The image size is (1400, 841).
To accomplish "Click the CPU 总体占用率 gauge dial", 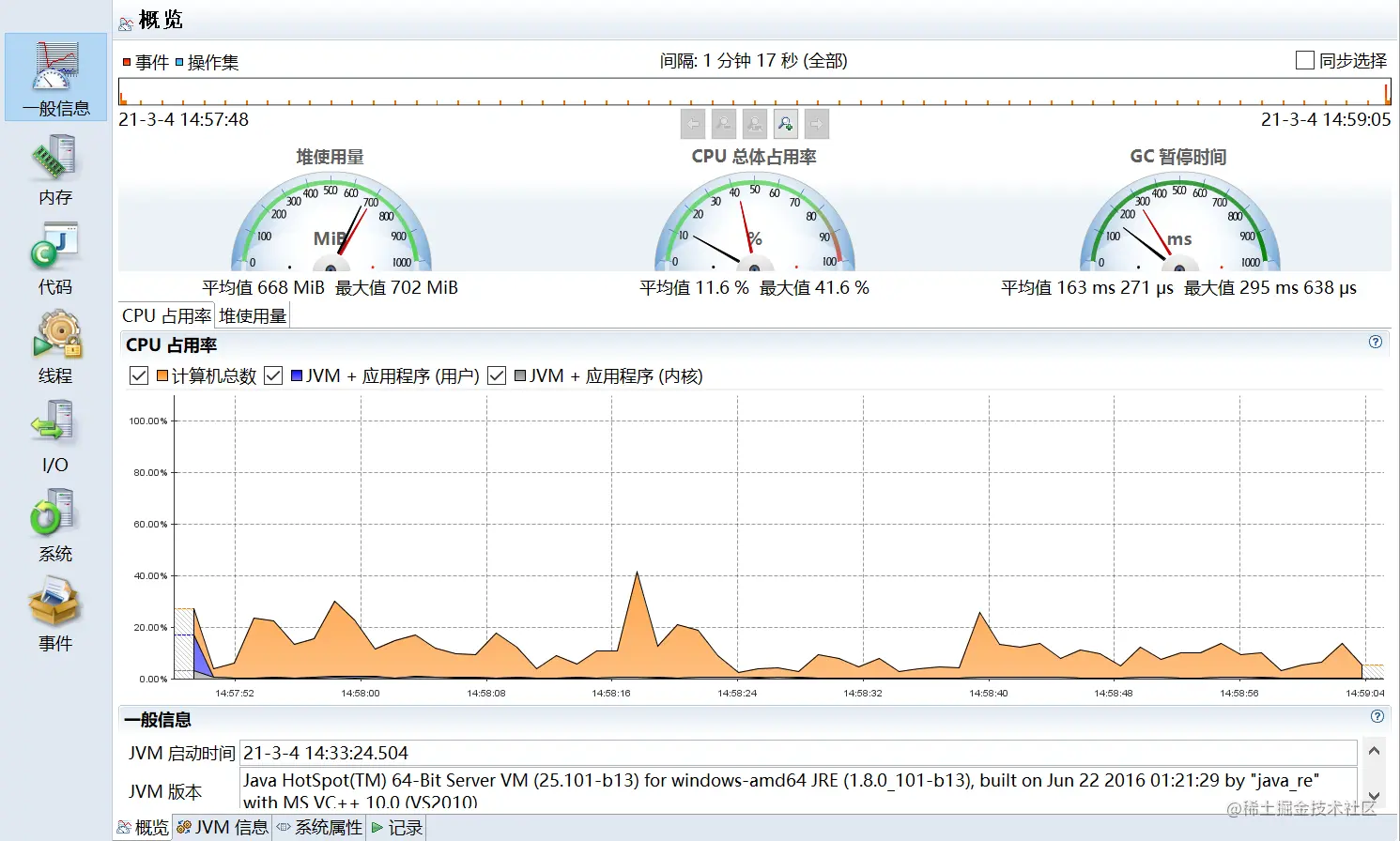I will pos(754,223).
